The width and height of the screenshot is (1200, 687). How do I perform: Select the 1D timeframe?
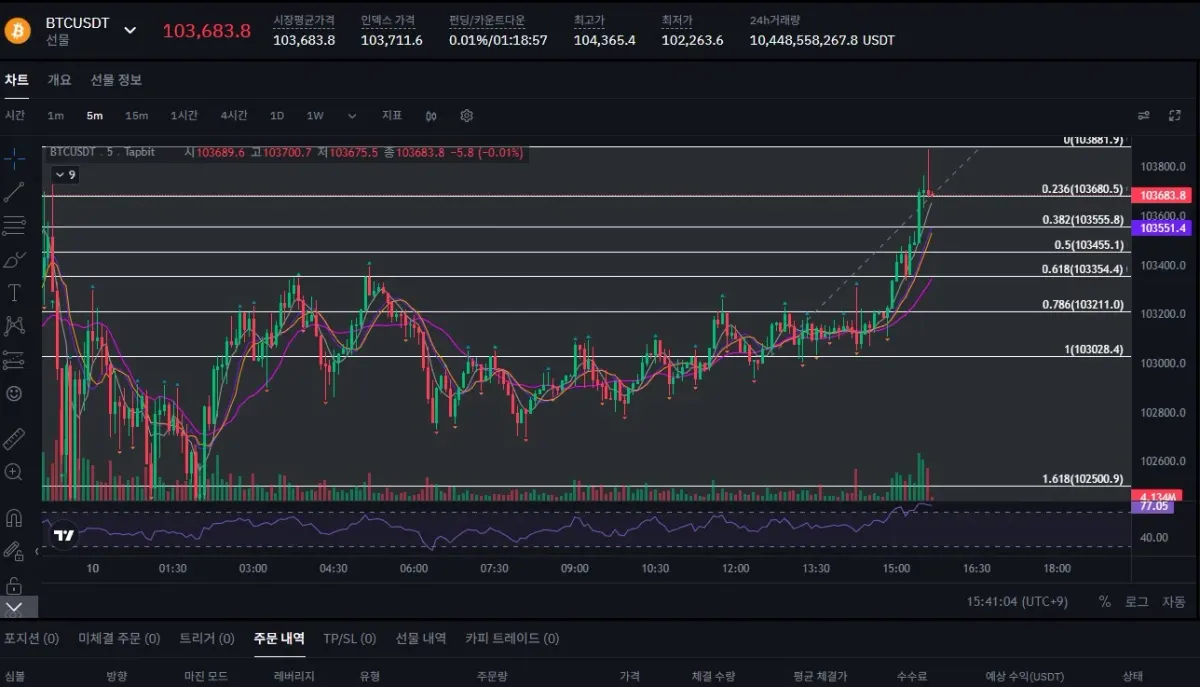(x=277, y=116)
